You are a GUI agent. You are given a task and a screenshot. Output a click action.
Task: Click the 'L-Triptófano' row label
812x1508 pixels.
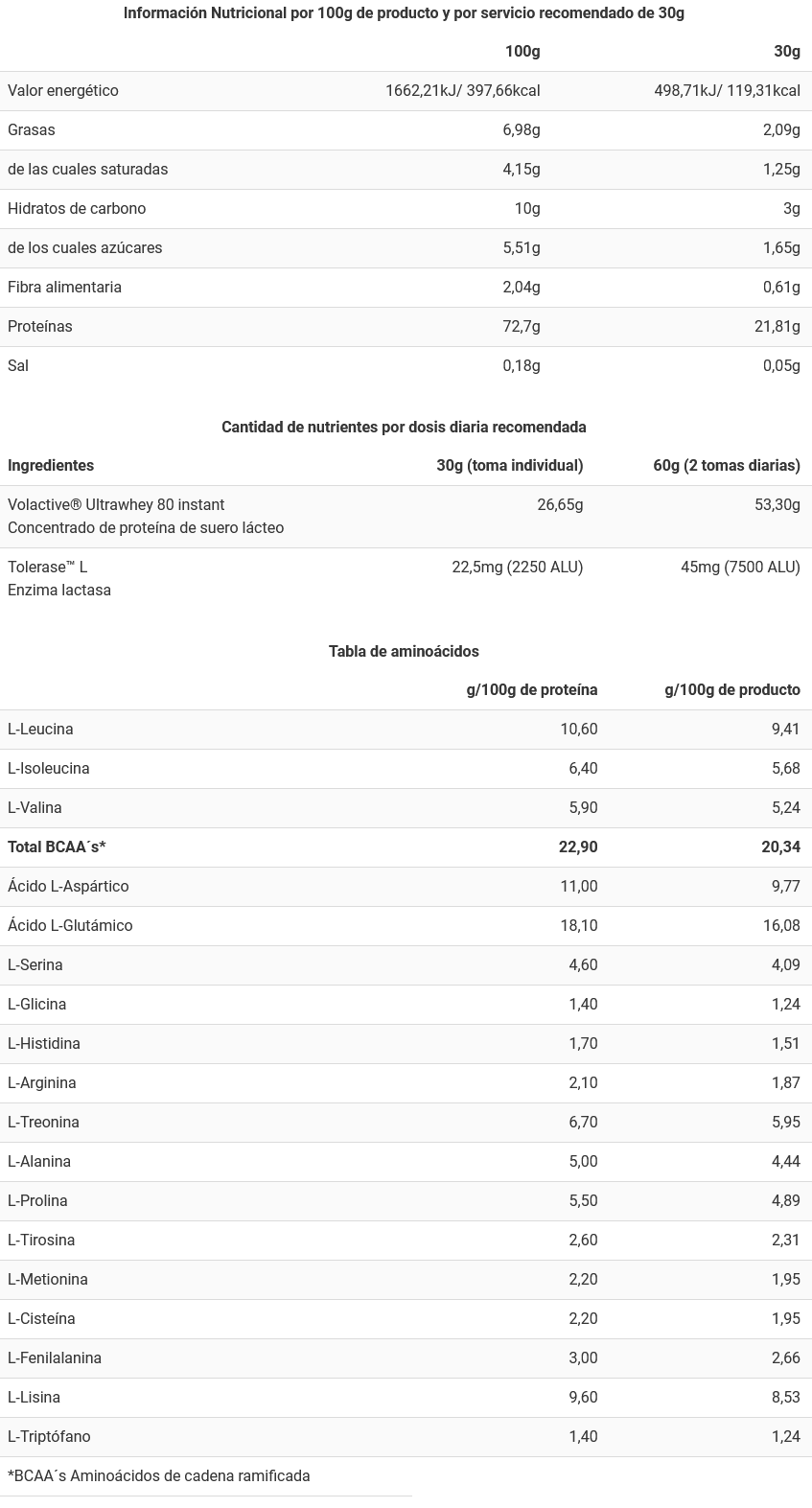(49, 1437)
